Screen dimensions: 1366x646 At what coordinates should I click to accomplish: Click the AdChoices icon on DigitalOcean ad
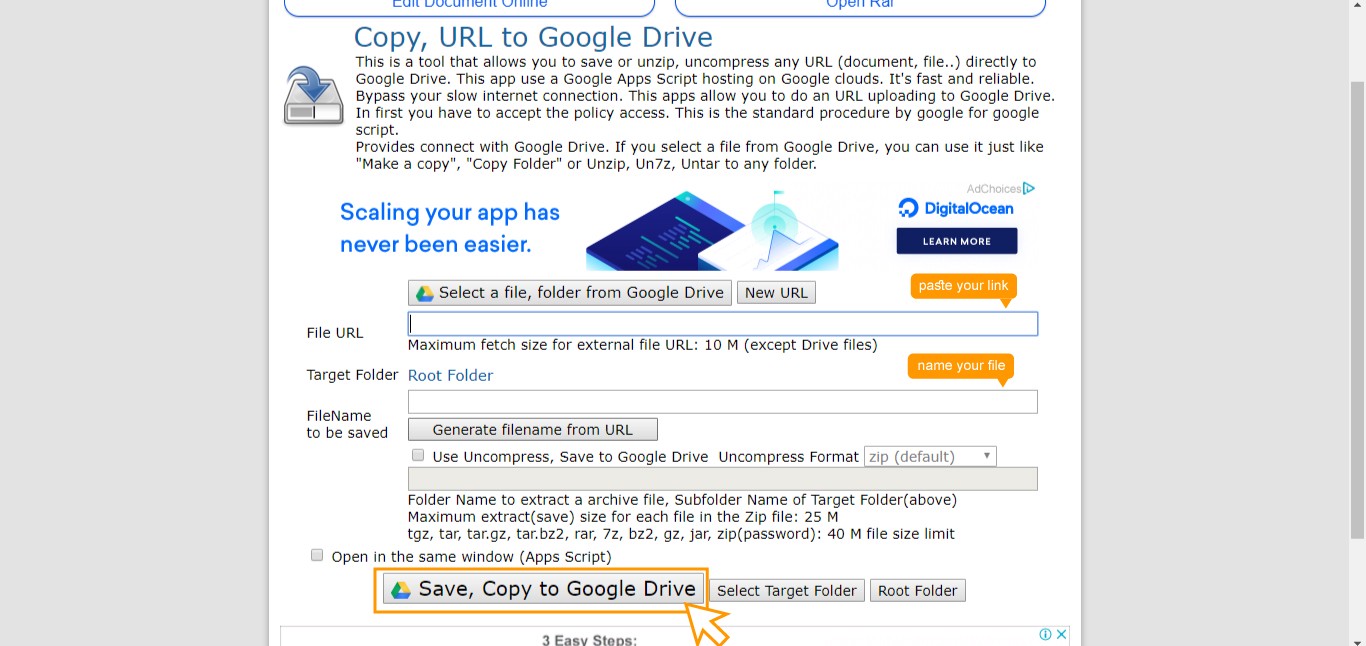tap(1029, 188)
